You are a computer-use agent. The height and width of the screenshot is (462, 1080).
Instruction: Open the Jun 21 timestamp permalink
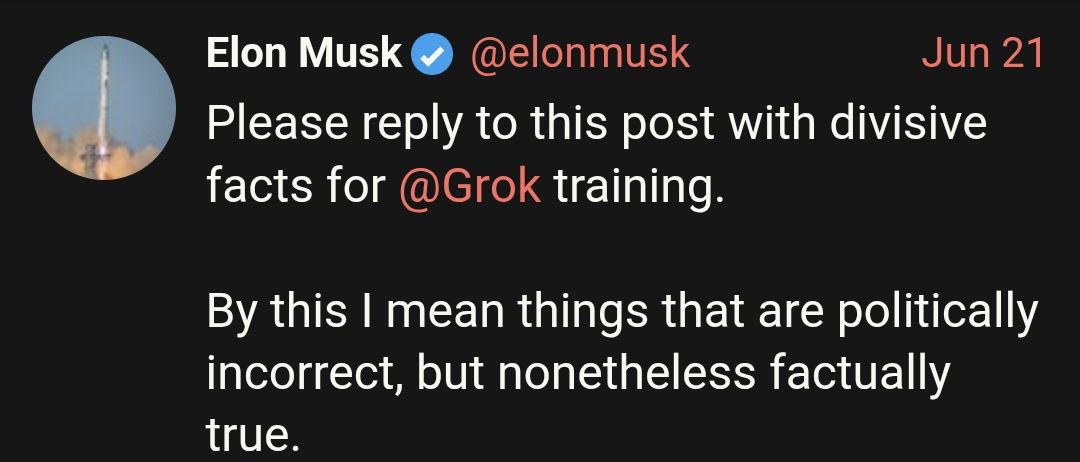click(x=983, y=54)
